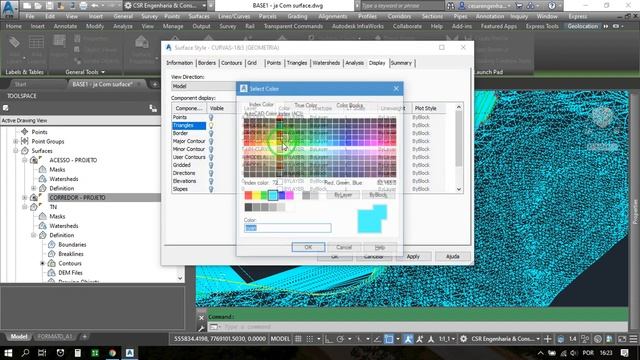Click the ByLayer button

pyautogui.click(x=343, y=195)
